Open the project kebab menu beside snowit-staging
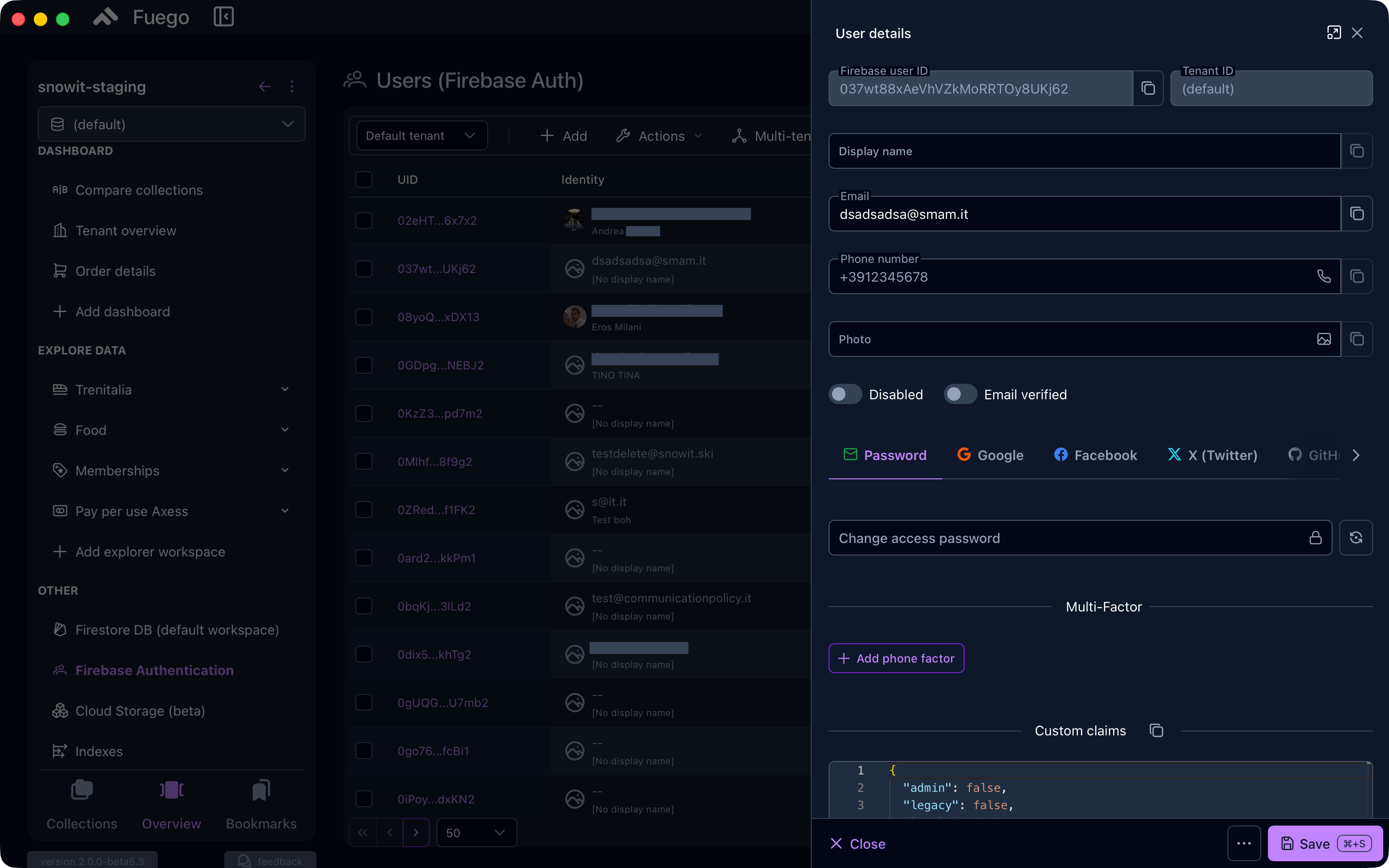The width and height of the screenshot is (1389, 868). click(292, 87)
